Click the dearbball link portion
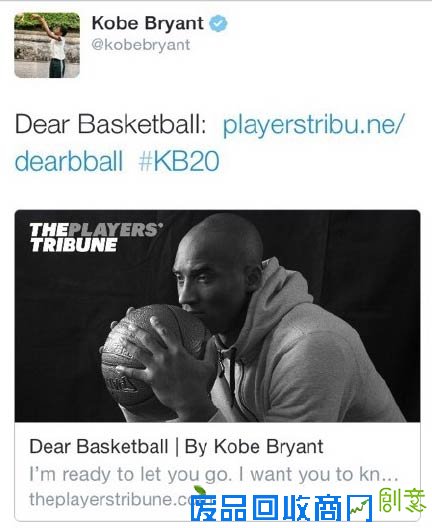Screen dimensions: 432x528 tap(69, 161)
